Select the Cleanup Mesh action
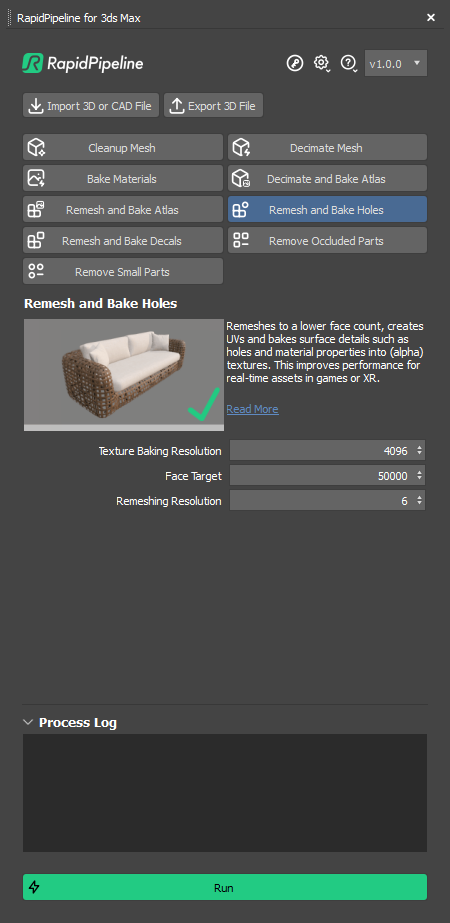Viewport: 450px width, 923px height. coord(123,148)
